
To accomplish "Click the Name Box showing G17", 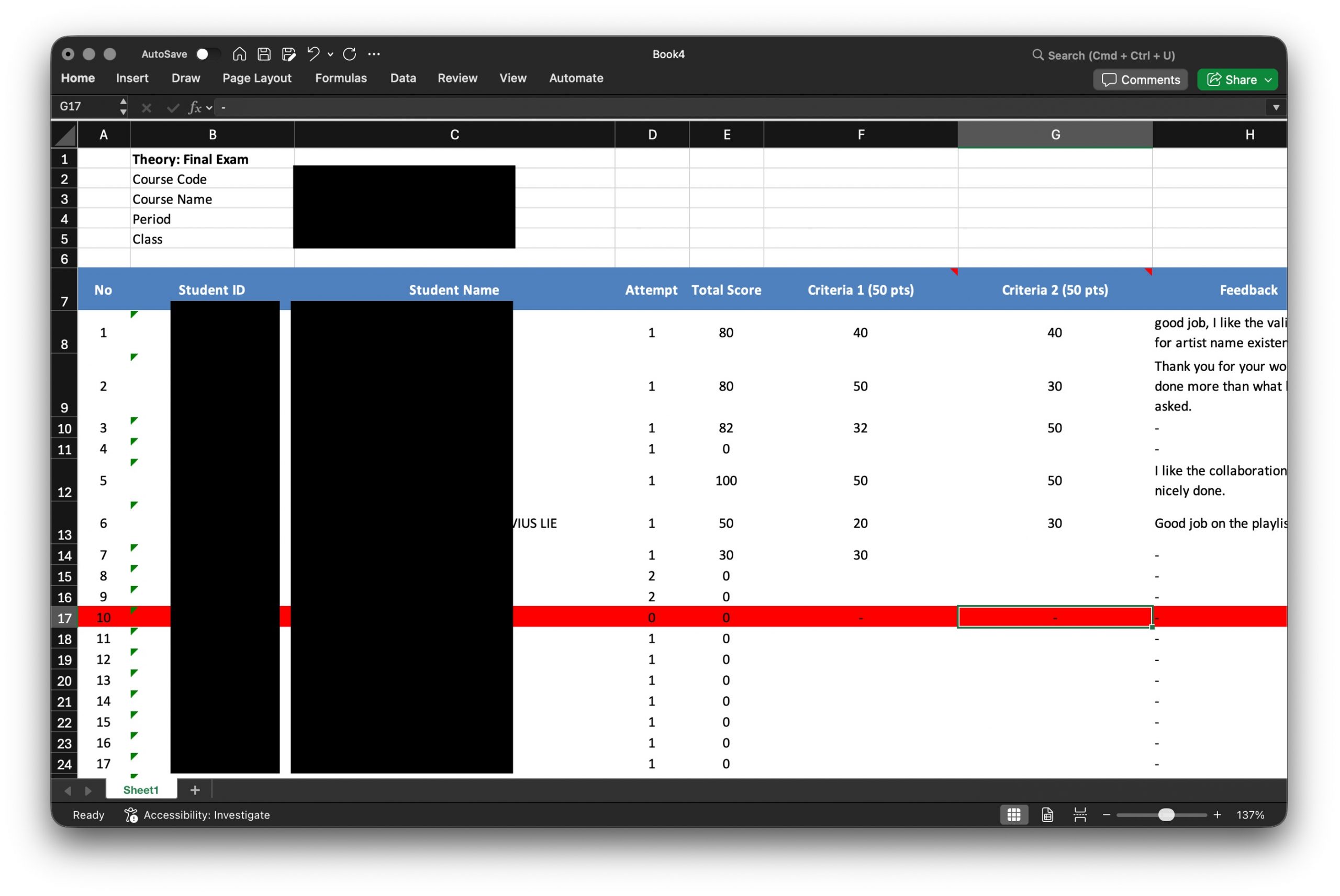I will click(86, 106).
